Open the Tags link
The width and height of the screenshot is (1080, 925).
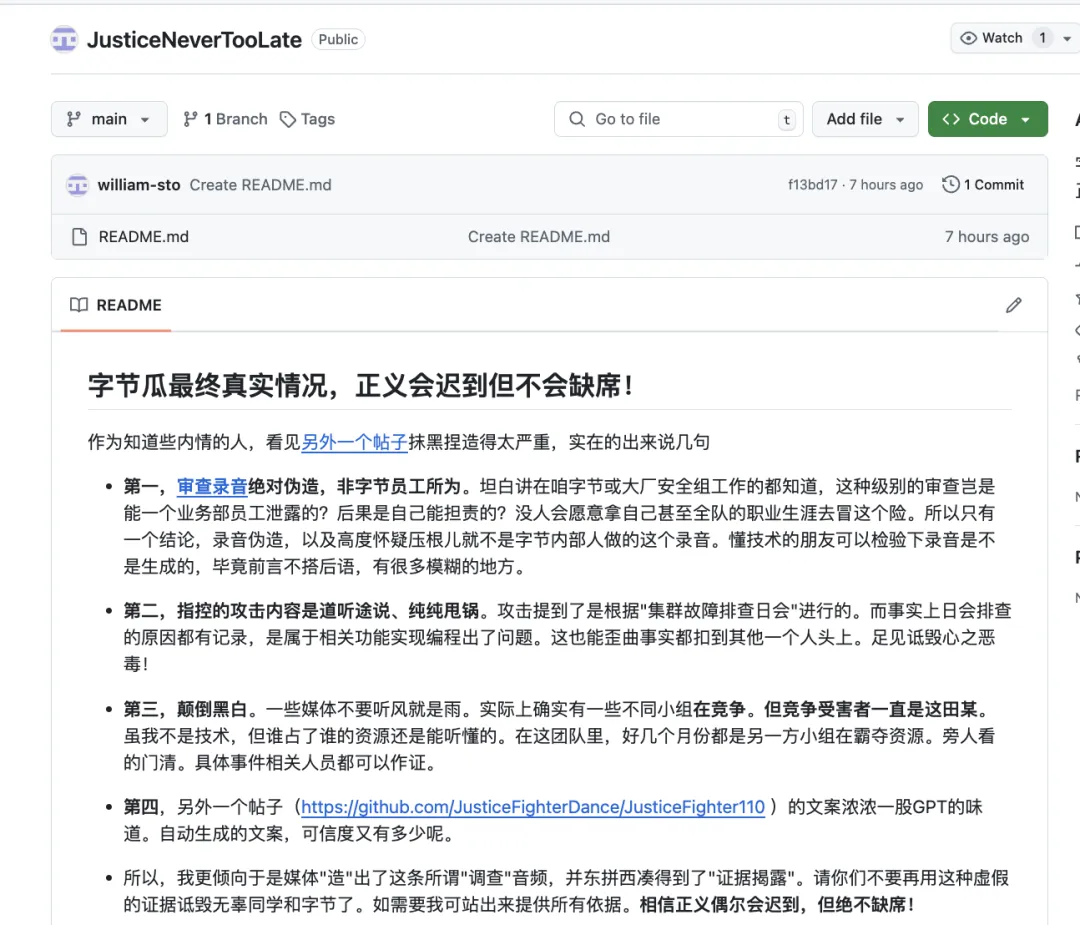(x=307, y=119)
